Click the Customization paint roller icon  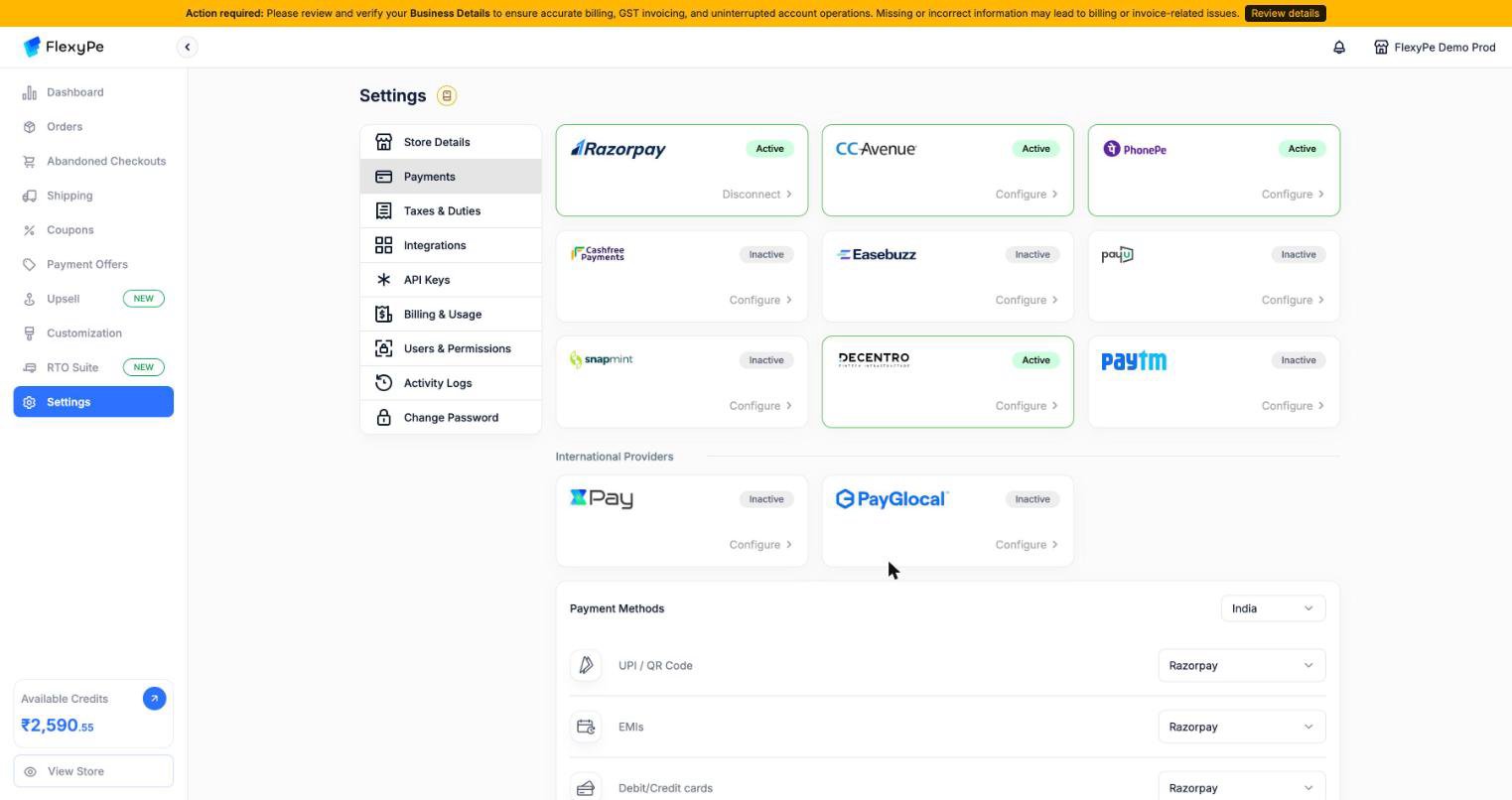pos(30,333)
